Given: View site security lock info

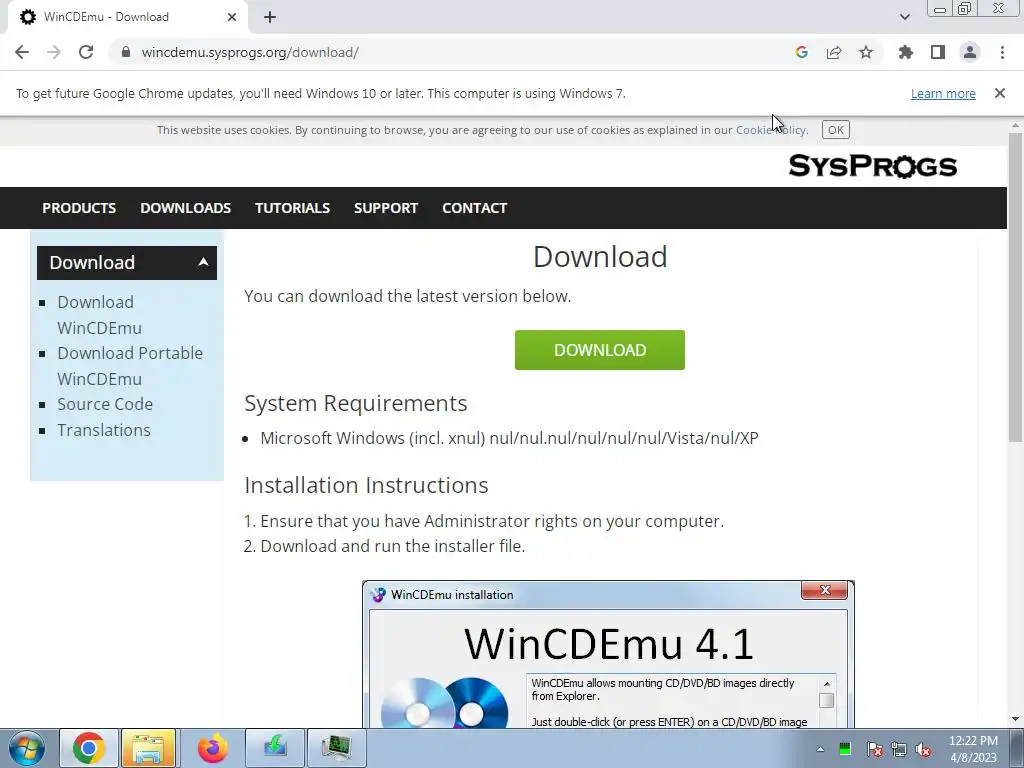Looking at the screenshot, I should [x=126, y=52].
